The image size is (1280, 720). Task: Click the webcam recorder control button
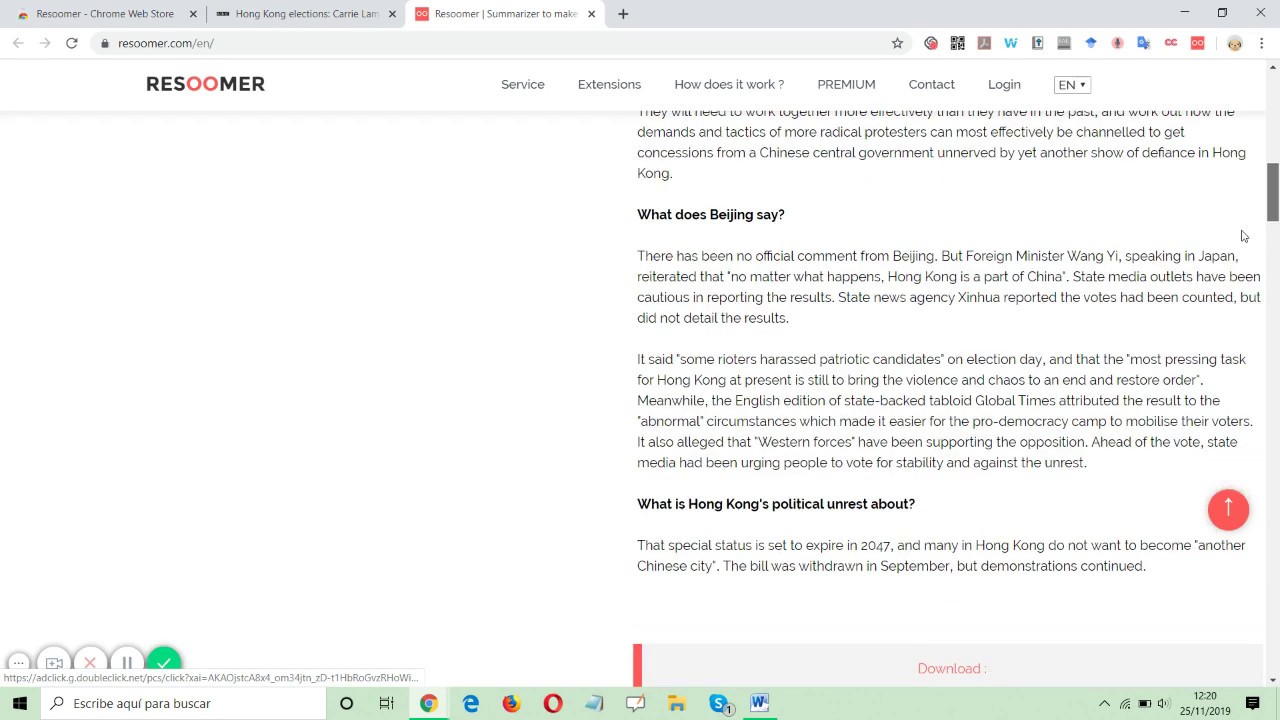click(54, 662)
